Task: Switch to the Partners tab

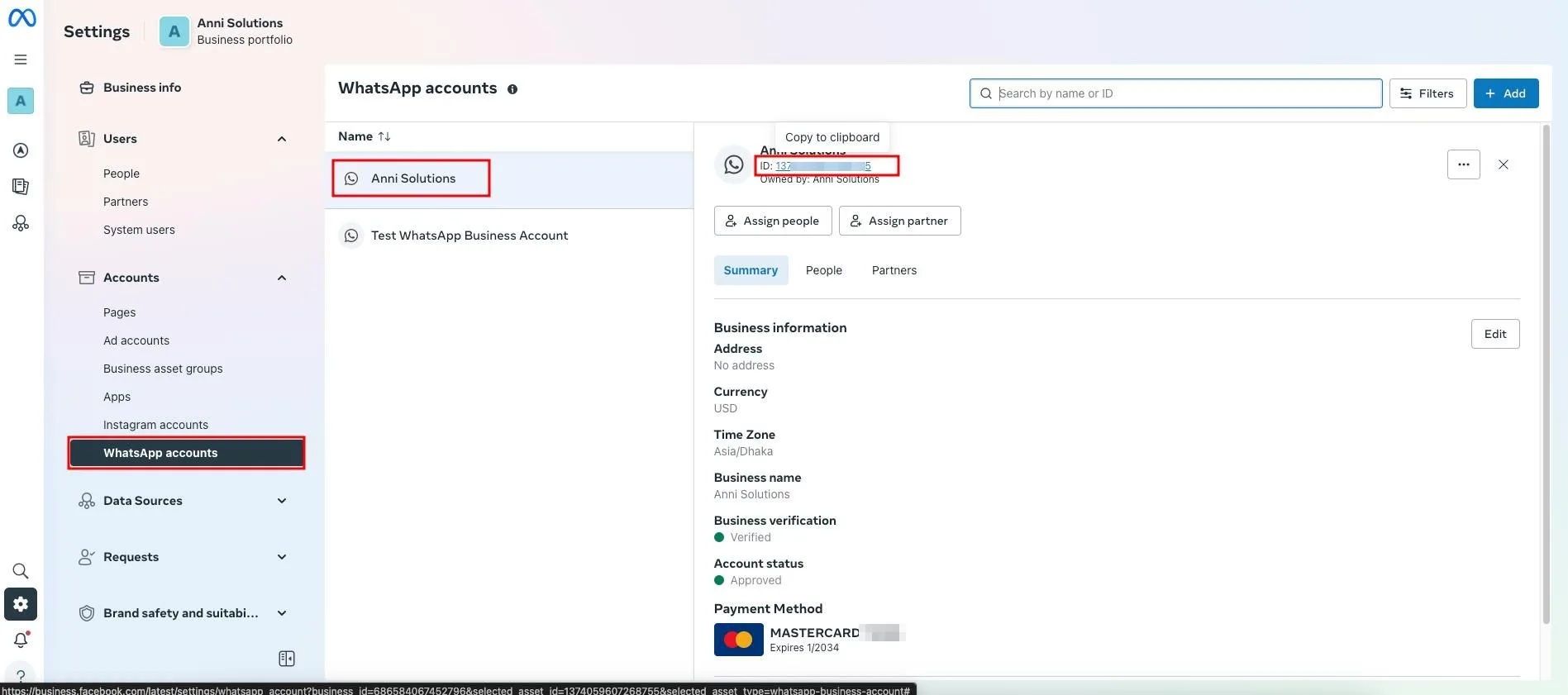Action: pos(894,270)
